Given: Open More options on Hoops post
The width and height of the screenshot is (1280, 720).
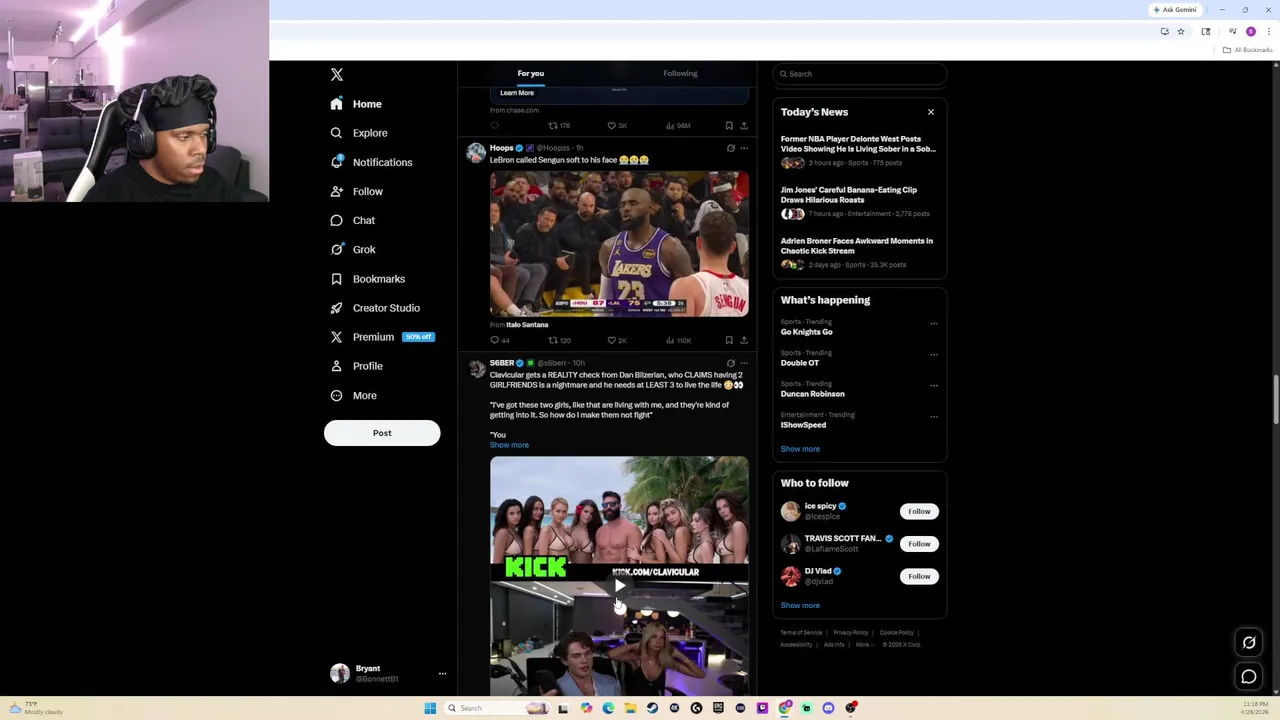Looking at the screenshot, I should 743,148.
